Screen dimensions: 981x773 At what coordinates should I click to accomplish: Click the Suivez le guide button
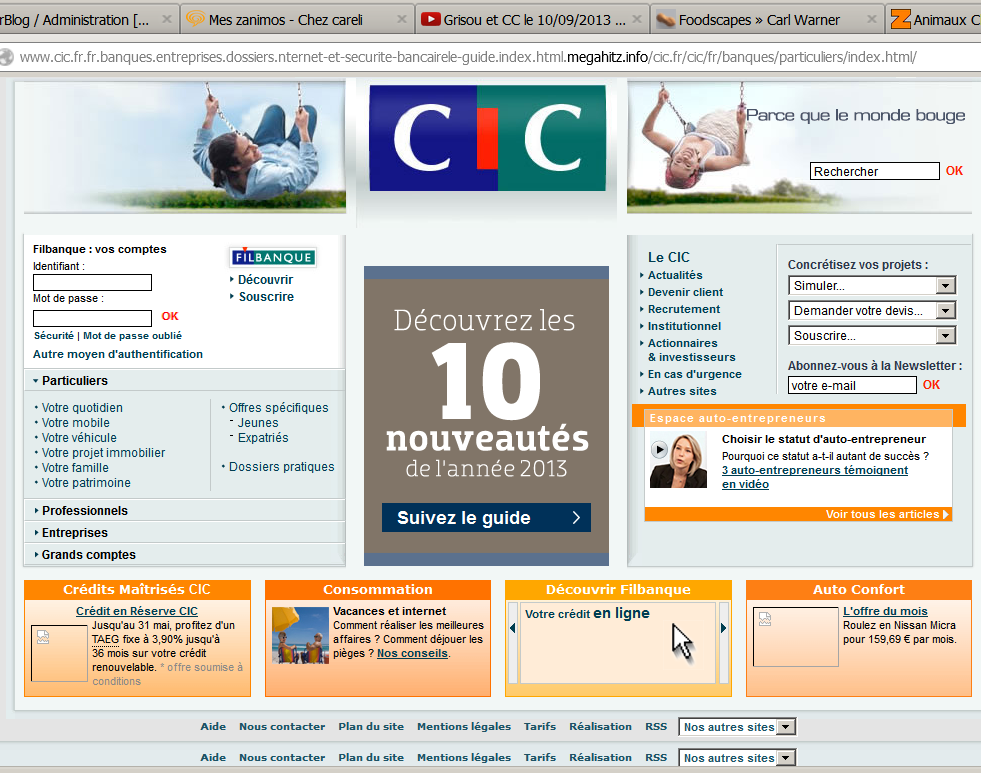pyautogui.click(x=486, y=518)
